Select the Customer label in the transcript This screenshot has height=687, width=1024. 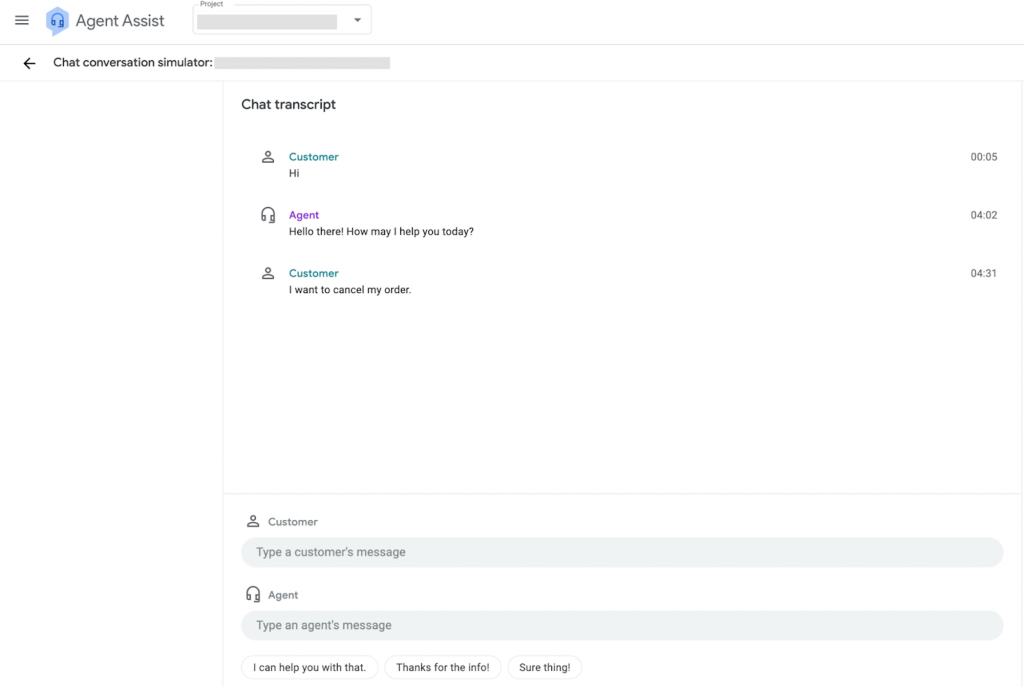[x=313, y=156]
